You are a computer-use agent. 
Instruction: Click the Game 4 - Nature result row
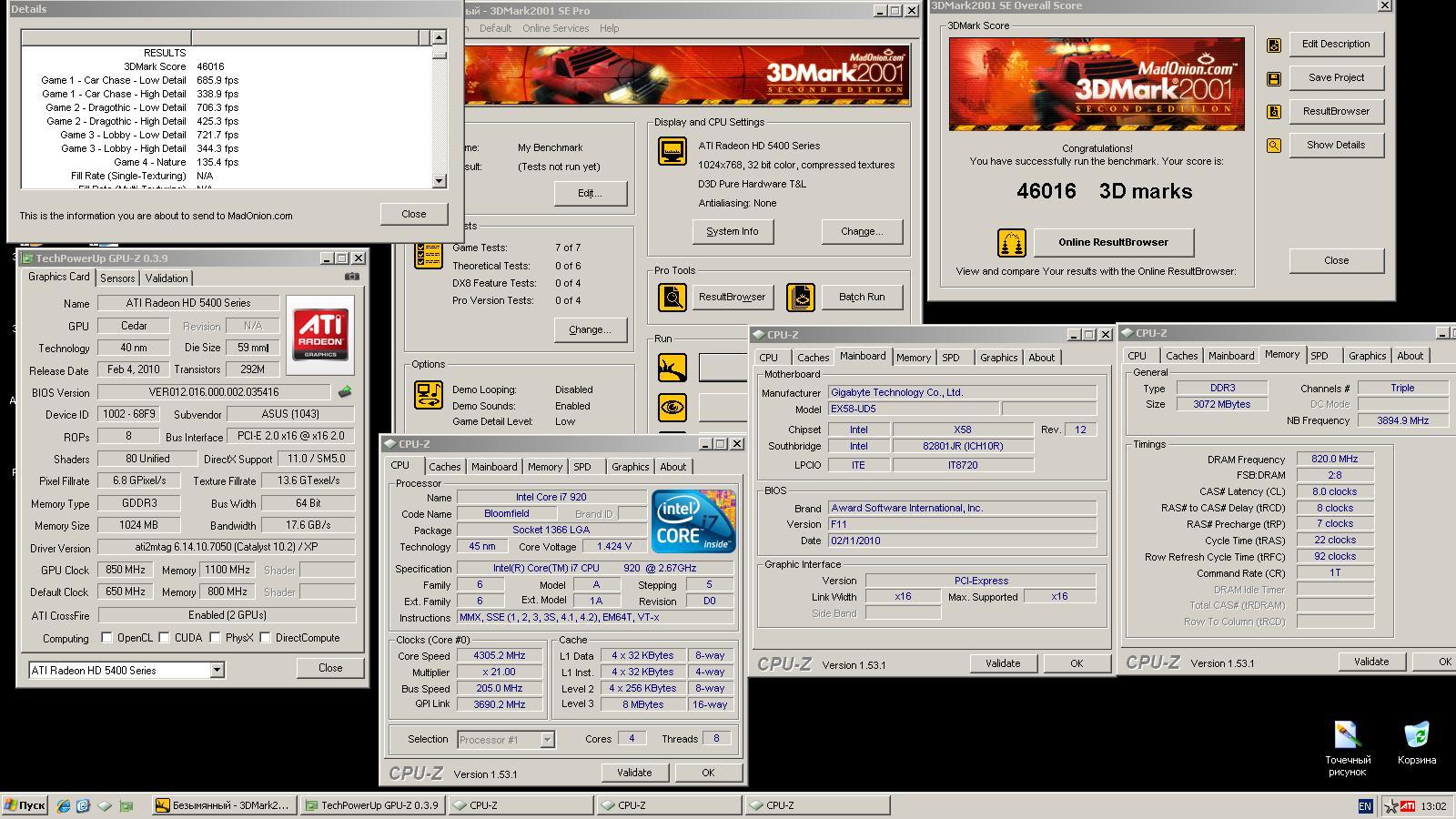pyautogui.click(x=227, y=162)
